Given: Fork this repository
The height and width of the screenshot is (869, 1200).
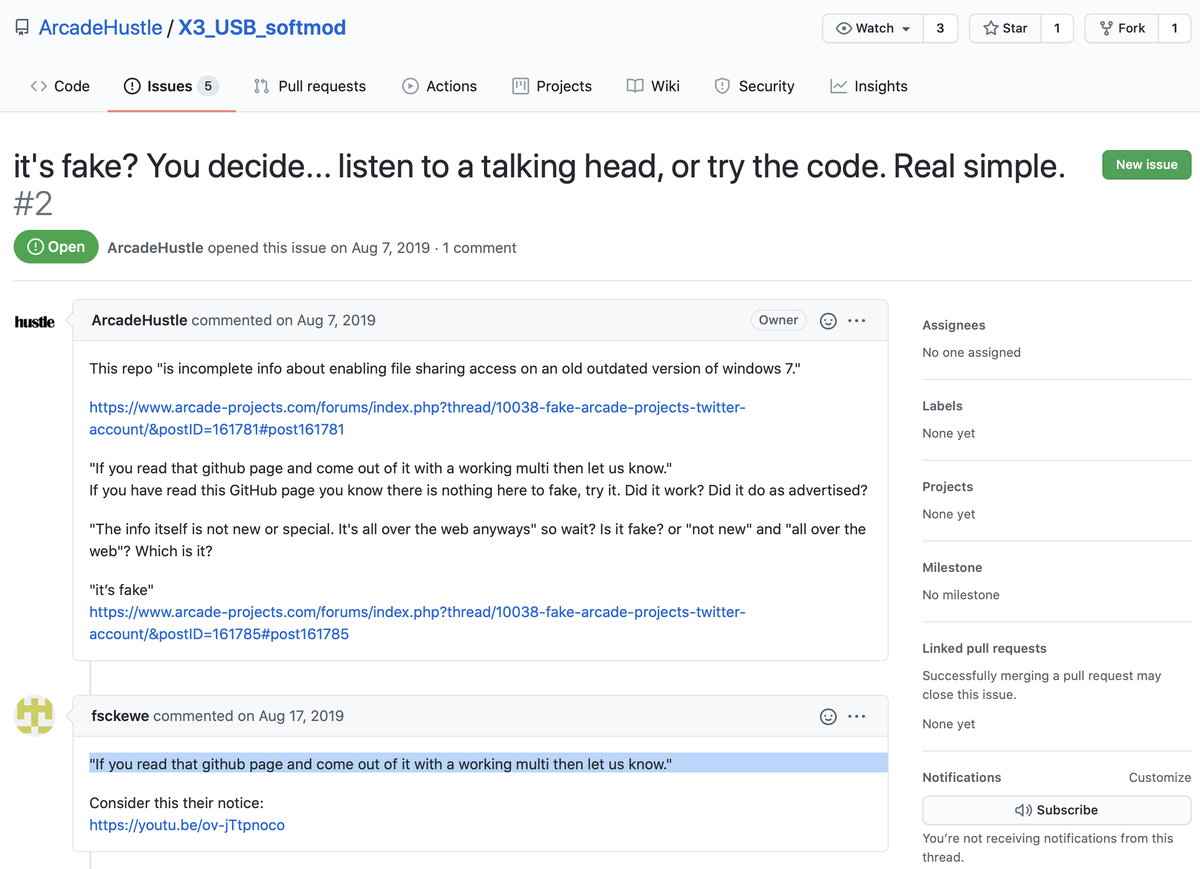Looking at the screenshot, I should (x=1122, y=28).
